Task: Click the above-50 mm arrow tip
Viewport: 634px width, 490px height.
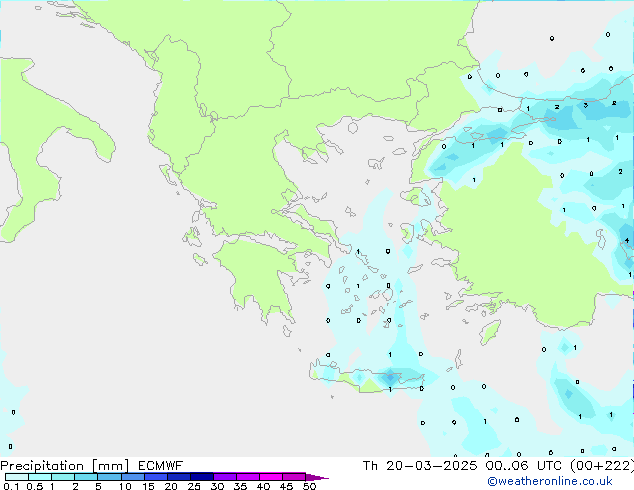Action: (x=317, y=477)
